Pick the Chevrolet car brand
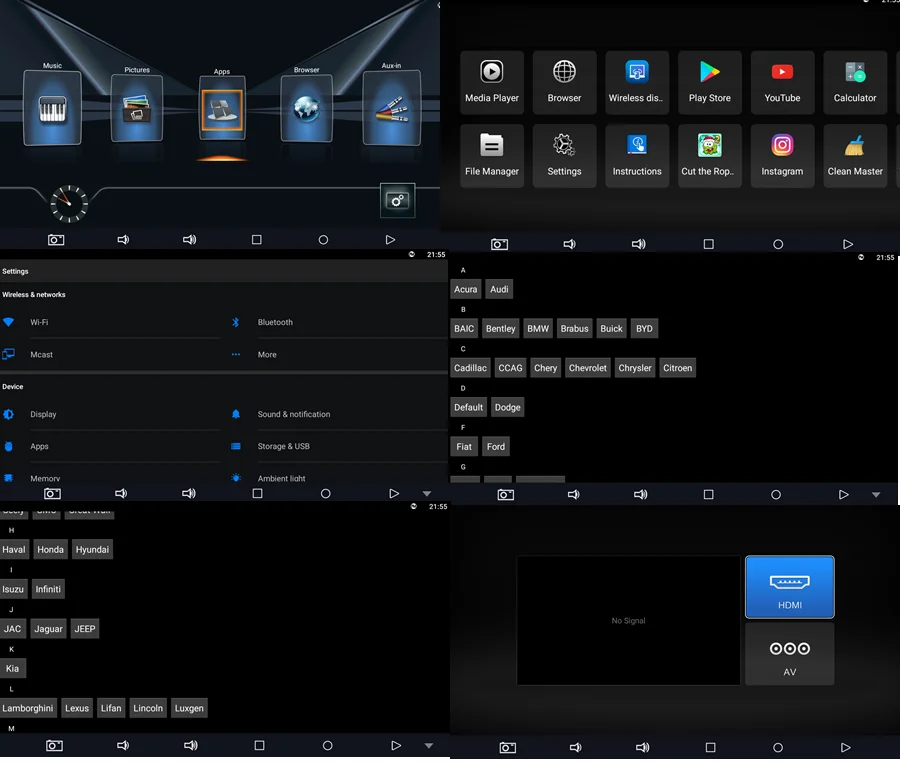 587,368
